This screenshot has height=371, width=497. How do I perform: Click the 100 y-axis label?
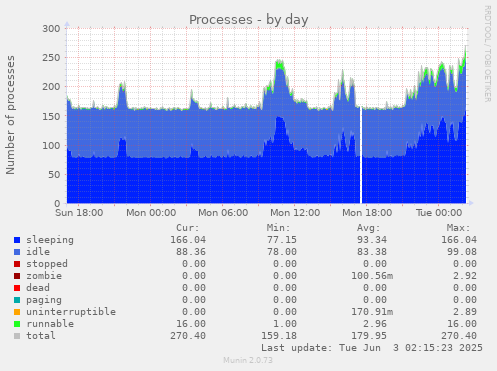[51, 145]
